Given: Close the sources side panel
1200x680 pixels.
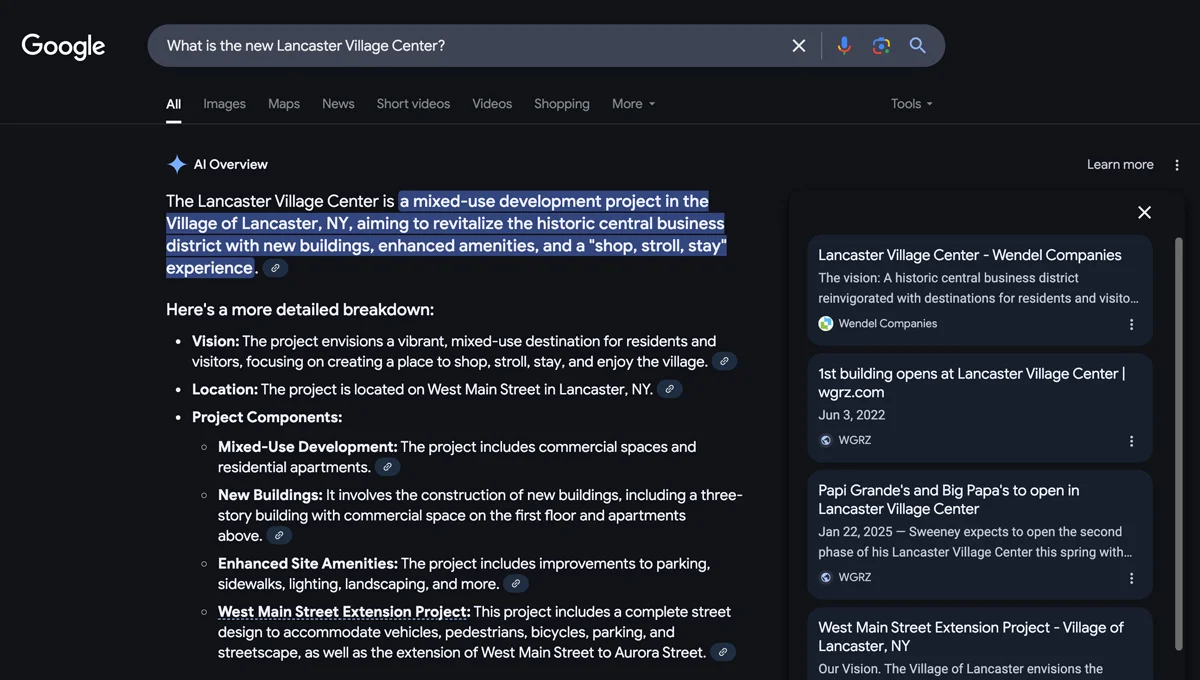Looking at the screenshot, I should 1145,212.
